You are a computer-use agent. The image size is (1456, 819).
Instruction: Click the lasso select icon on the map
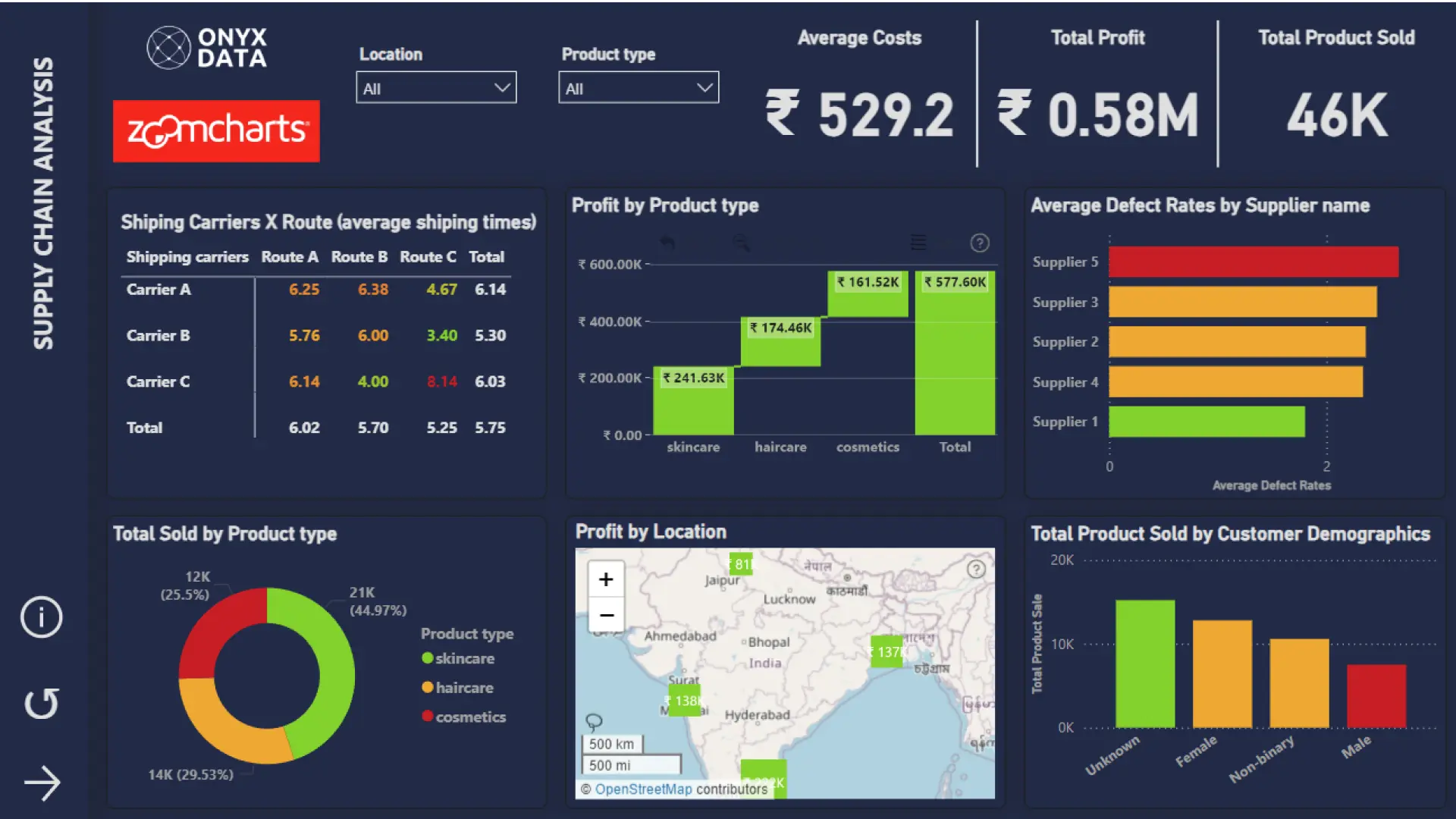coord(594,721)
